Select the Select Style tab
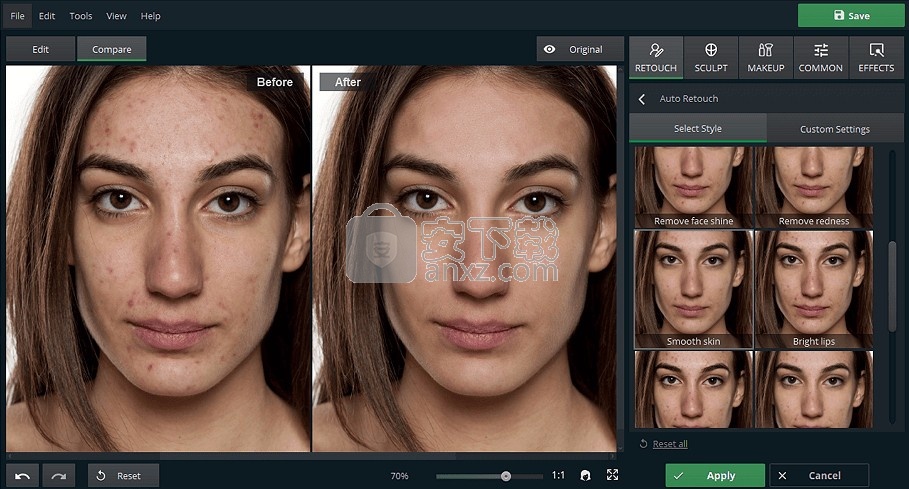Screen dimensions: 909x489 698,128
